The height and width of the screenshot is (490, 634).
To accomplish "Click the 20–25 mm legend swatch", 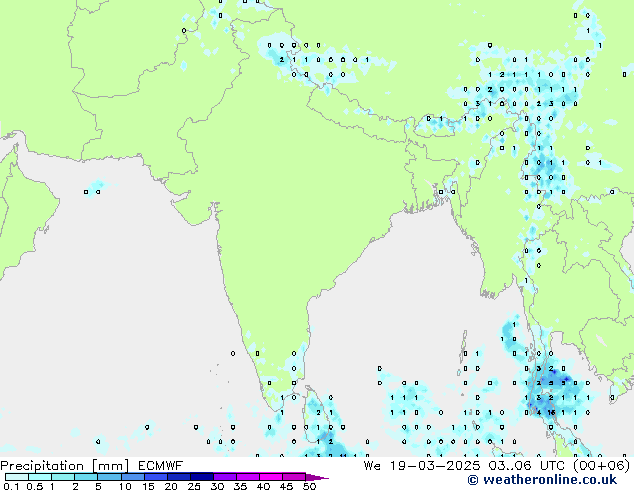I will pos(179,477).
